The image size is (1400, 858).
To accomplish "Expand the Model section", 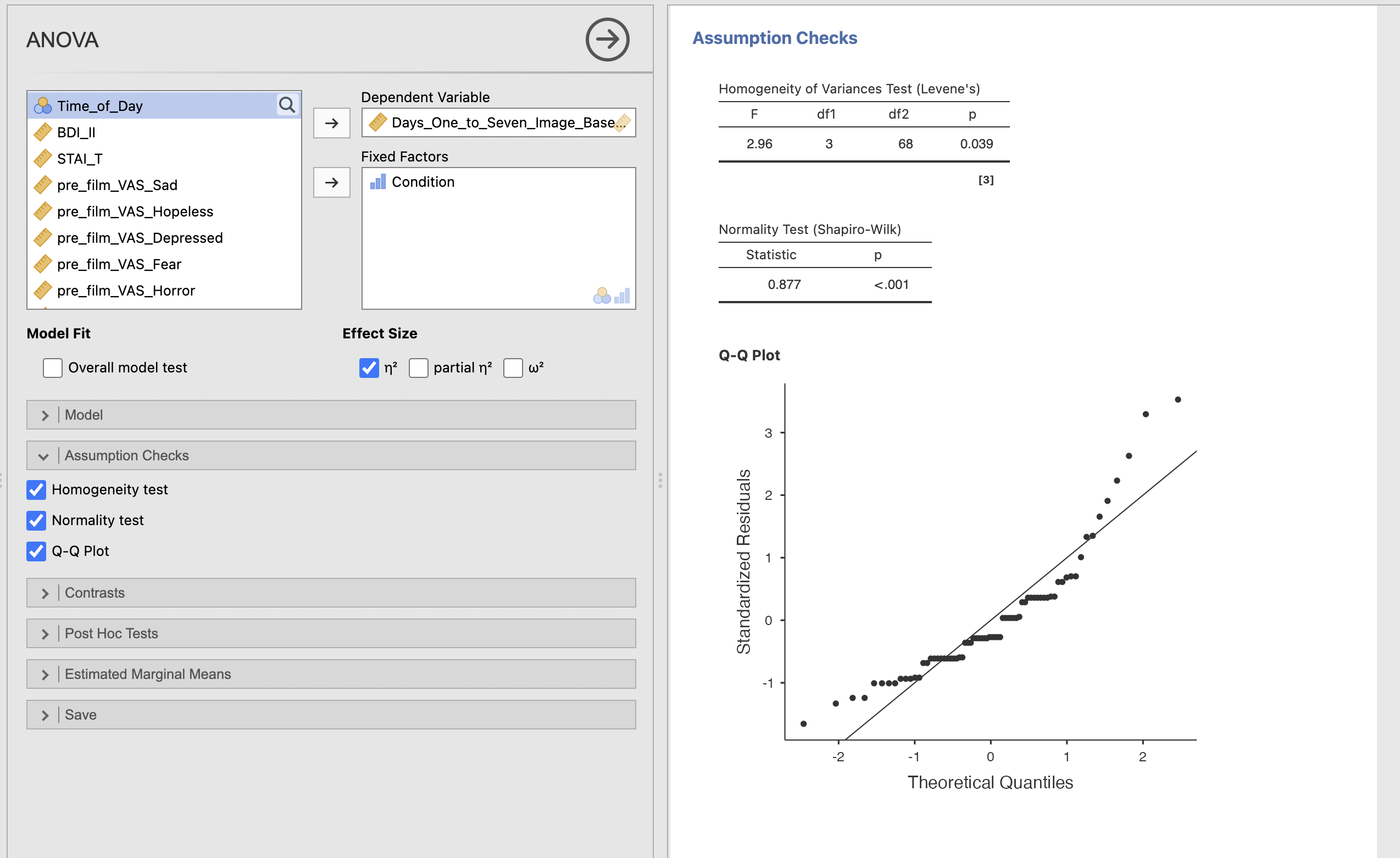I will pos(331,415).
